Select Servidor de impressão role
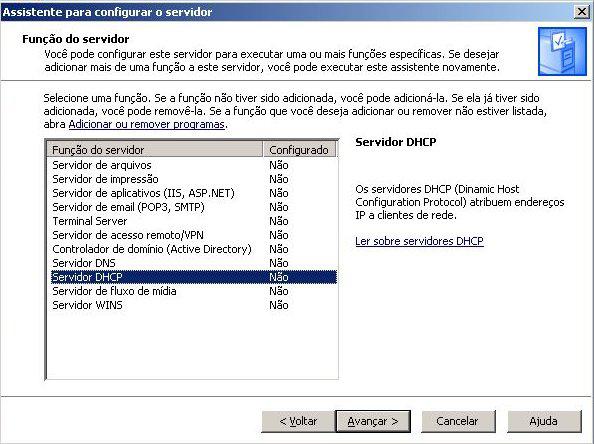Image resolution: width=594 pixels, height=444 pixels. tap(193, 179)
